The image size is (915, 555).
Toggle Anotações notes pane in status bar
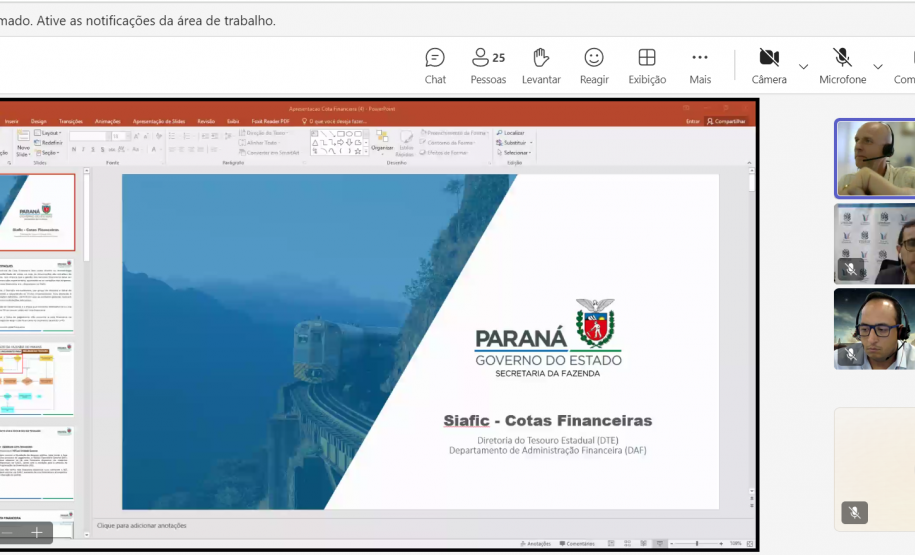click(x=535, y=543)
